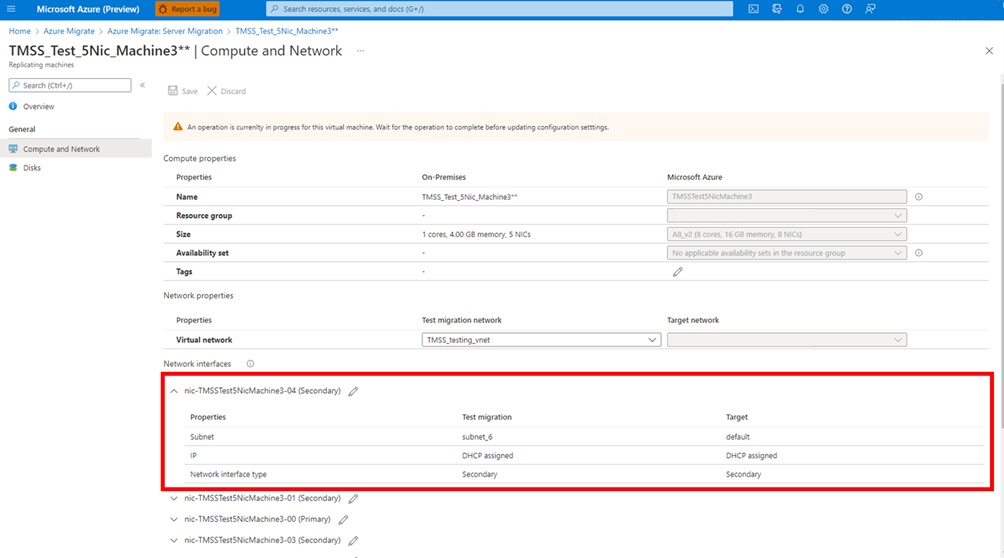Go to Azure Migrate breadcrumb
Screen dimensions: 1004x558
(x=69, y=31)
